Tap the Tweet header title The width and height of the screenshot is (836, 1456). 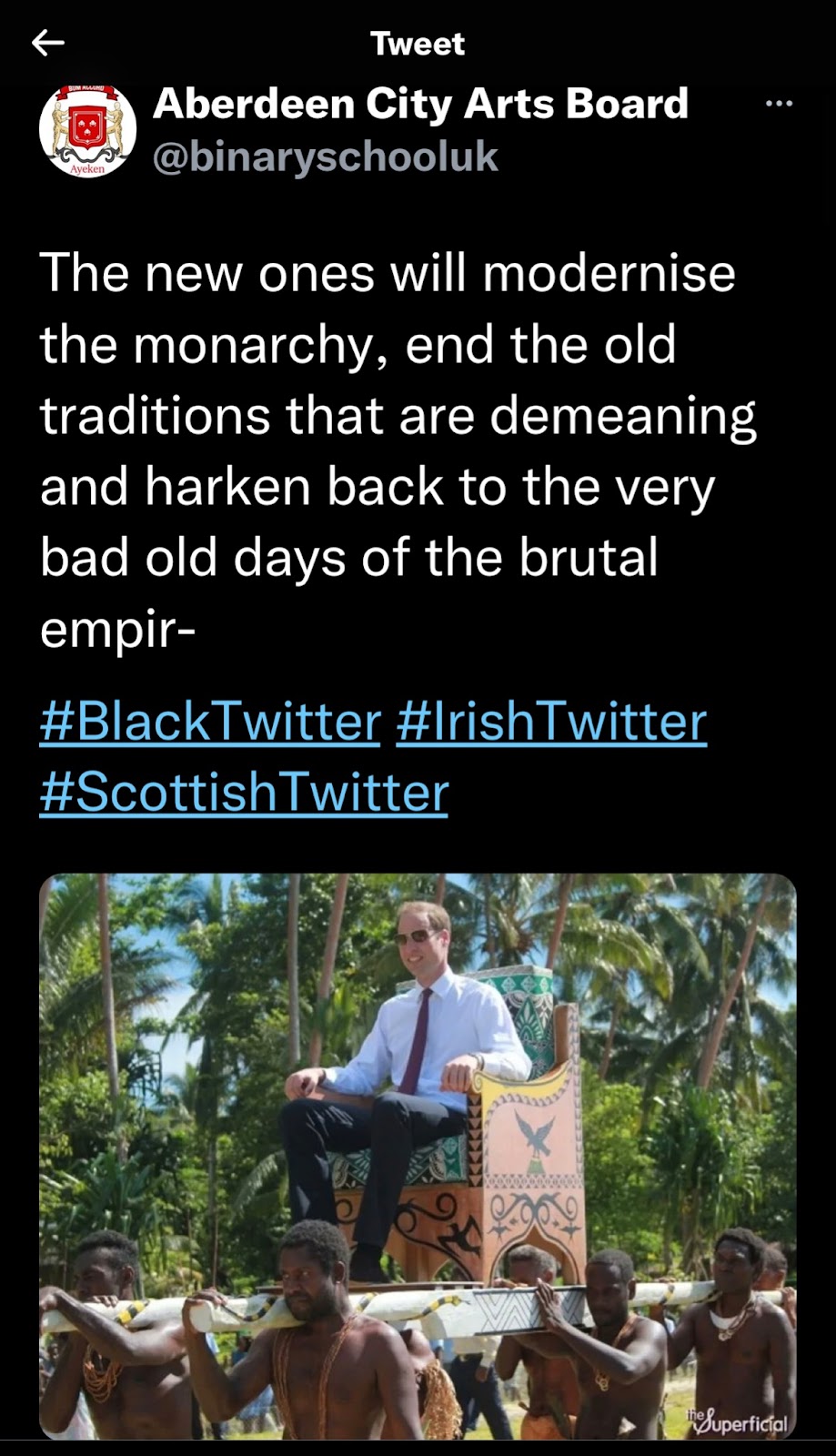tap(418, 43)
